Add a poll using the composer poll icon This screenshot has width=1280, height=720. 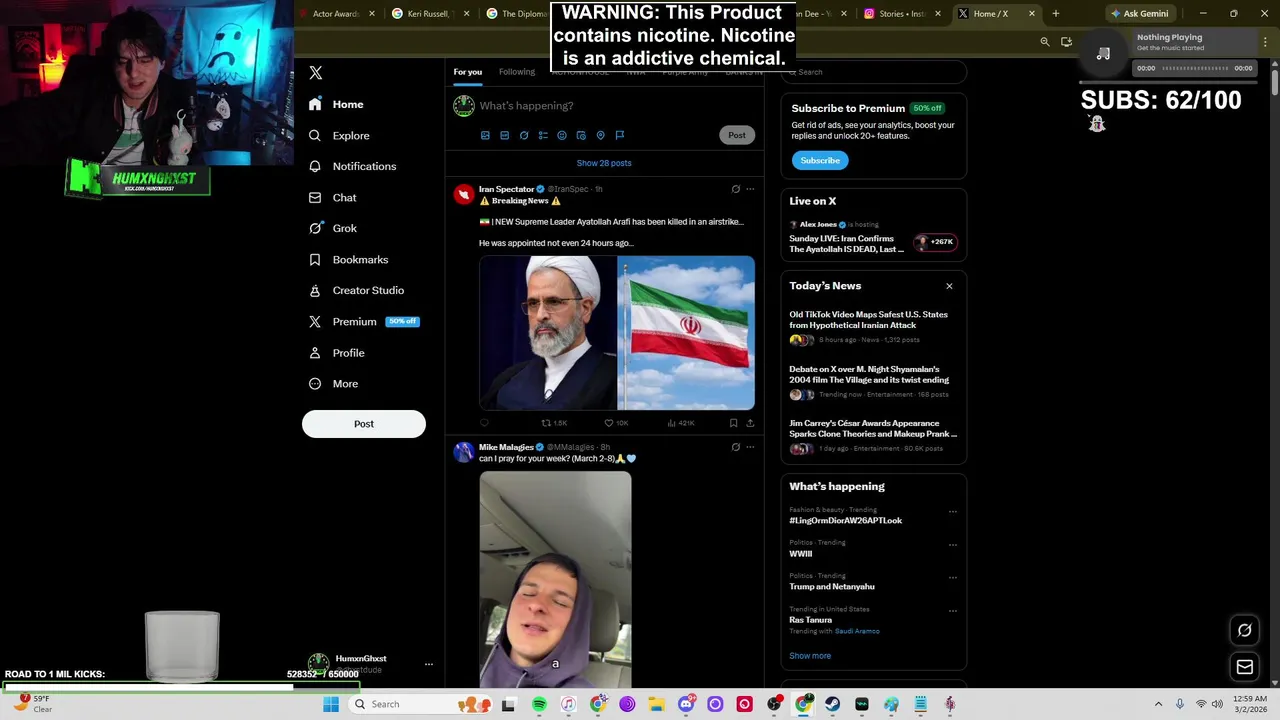point(543,135)
